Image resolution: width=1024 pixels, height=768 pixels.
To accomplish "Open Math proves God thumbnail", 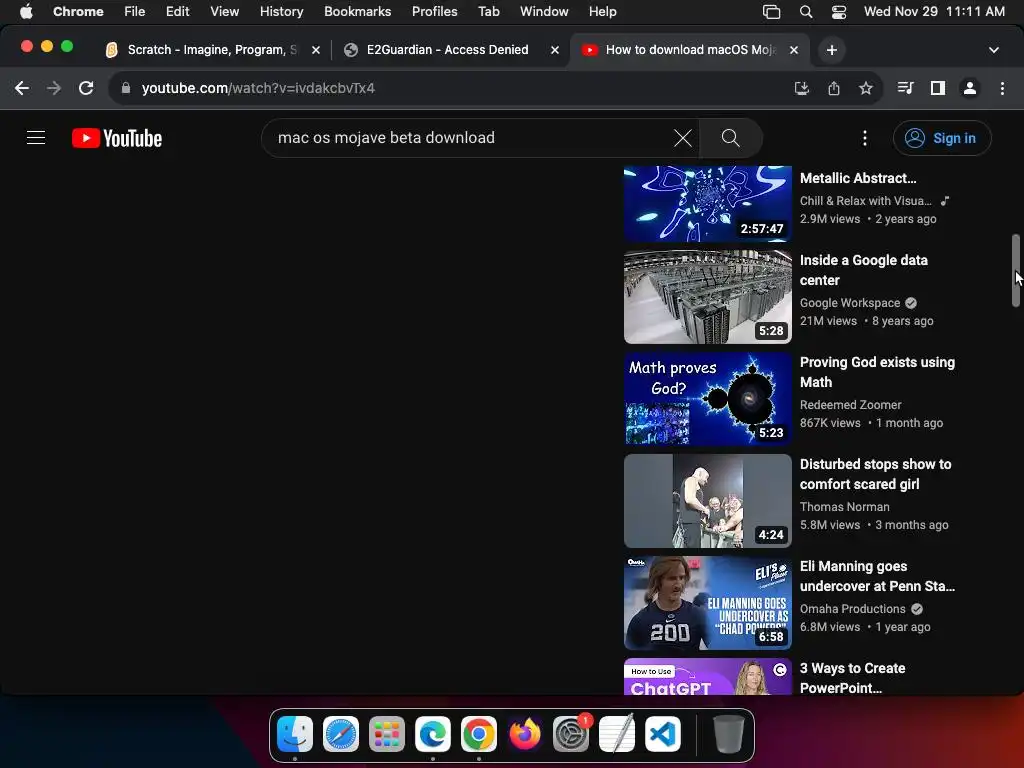I will [x=707, y=398].
